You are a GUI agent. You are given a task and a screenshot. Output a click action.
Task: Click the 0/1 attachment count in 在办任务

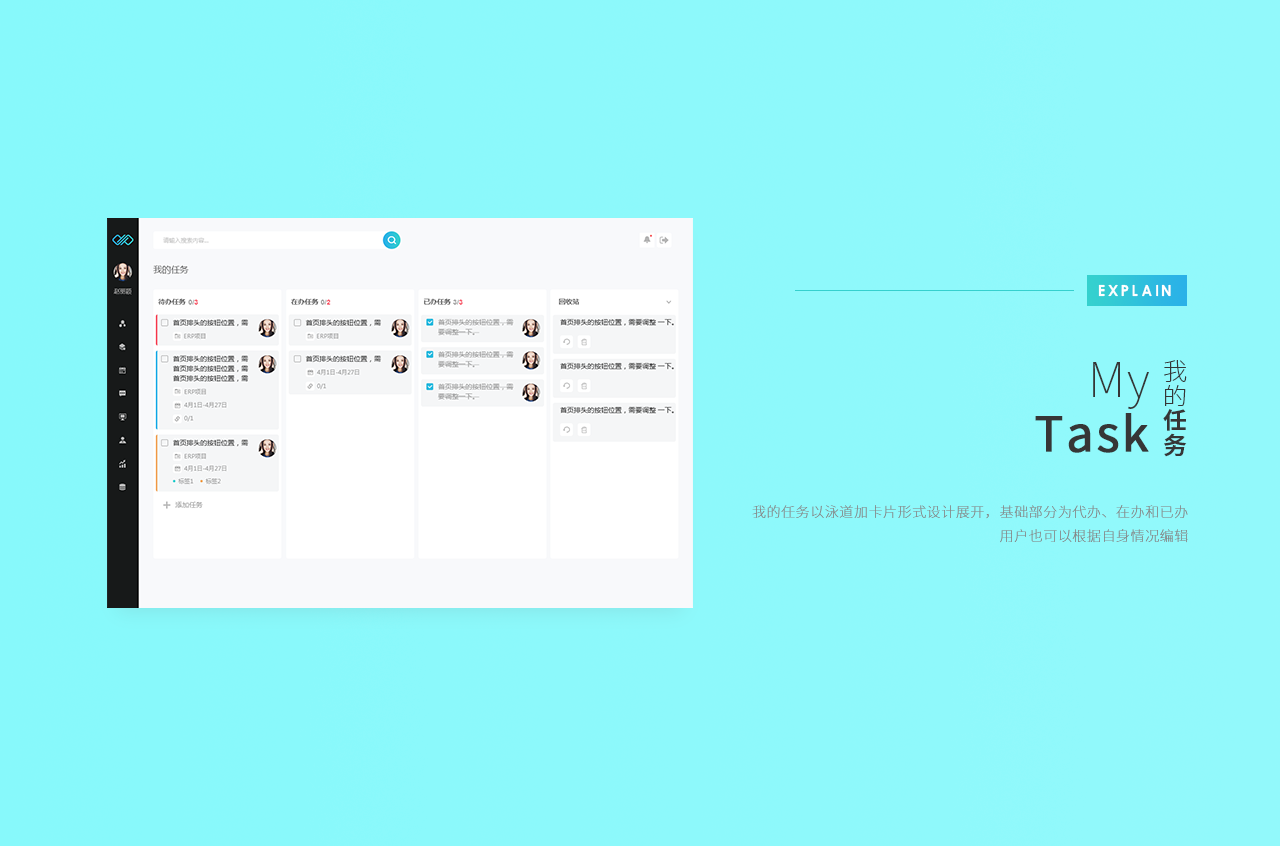tap(317, 386)
